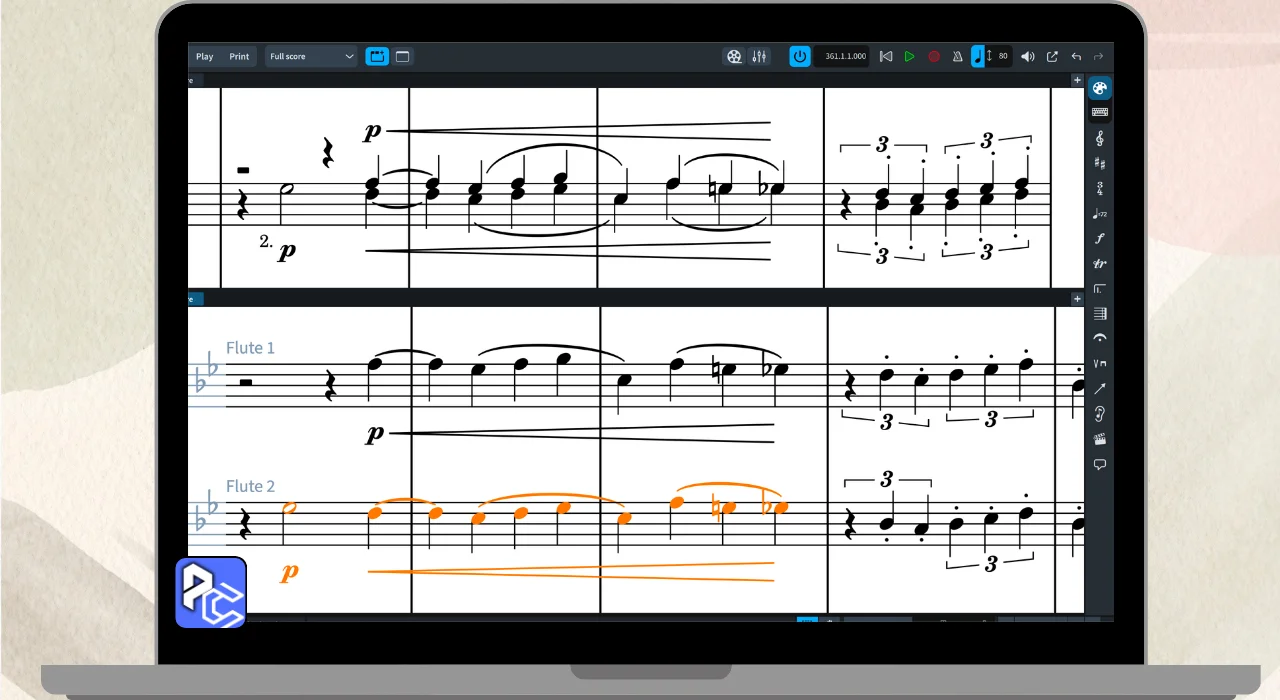Screen dimensions: 1280x700
Task: Toggle the metronome click
Action: click(957, 57)
